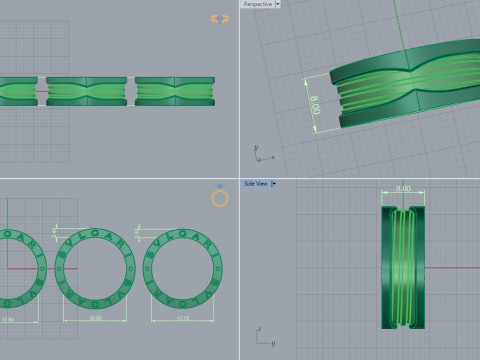480x360 pixels.
Task: Click the Perspective viewport title label
Action: (257, 4)
